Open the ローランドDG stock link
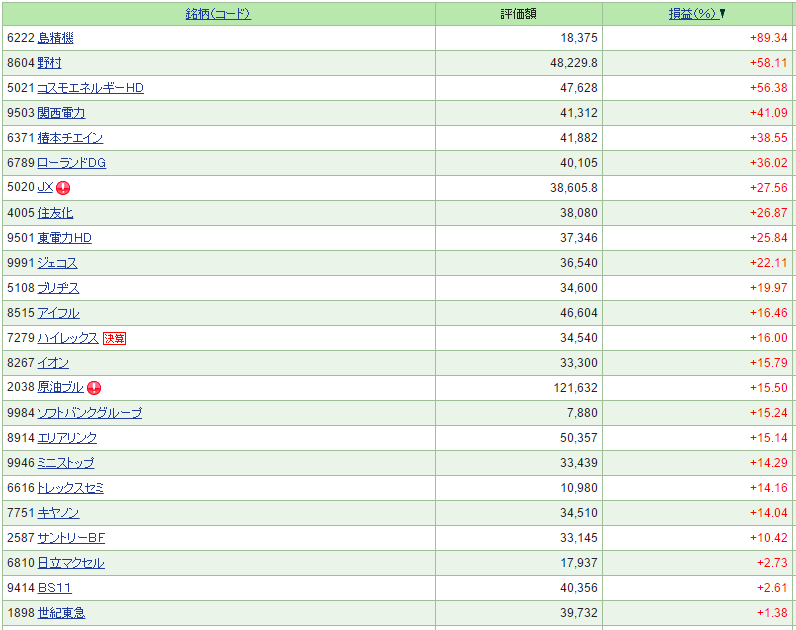The image size is (796, 630). point(72,163)
